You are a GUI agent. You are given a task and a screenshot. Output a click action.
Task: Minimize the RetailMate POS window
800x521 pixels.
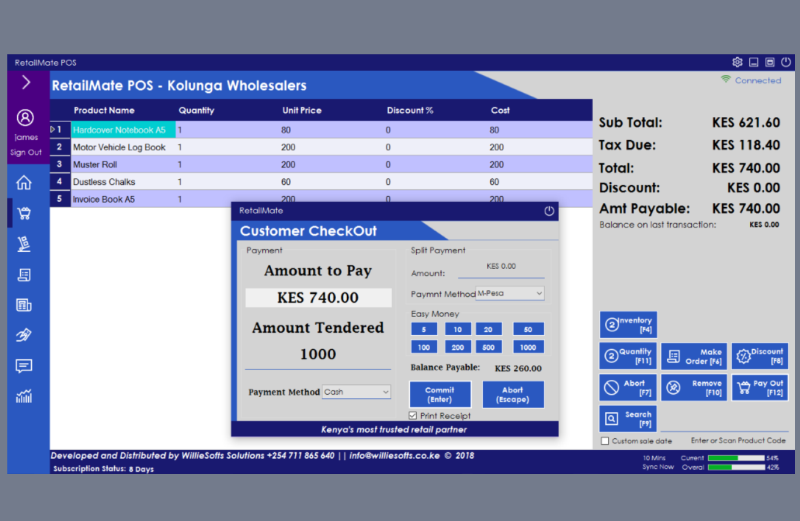pyautogui.click(x=754, y=62)
